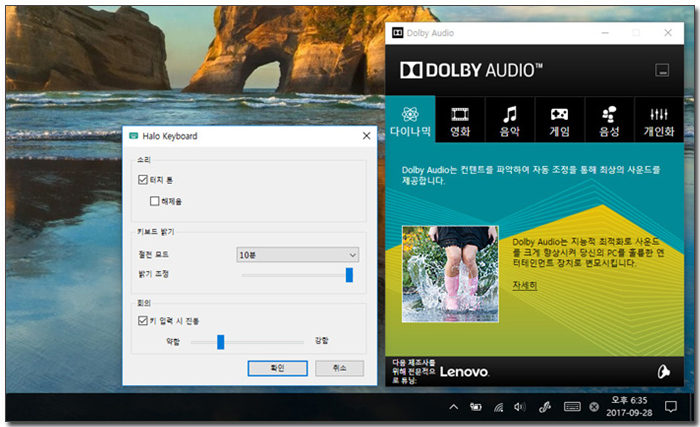700x427 pixels.
Task: Click the 약함 weak label
Action: point(172,342)
